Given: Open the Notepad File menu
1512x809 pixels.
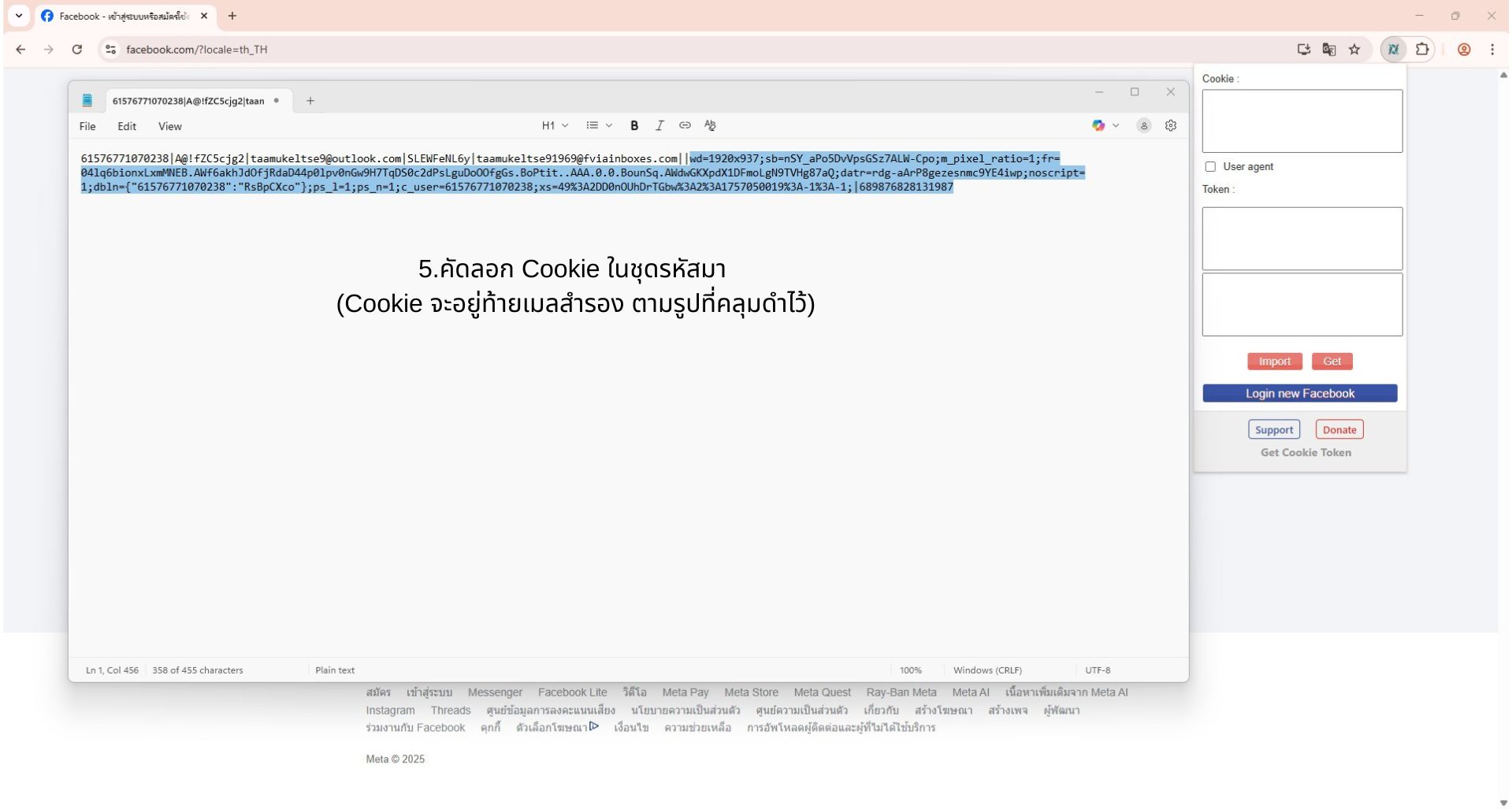Looking at the screenshot, I should tap(87, 127).
